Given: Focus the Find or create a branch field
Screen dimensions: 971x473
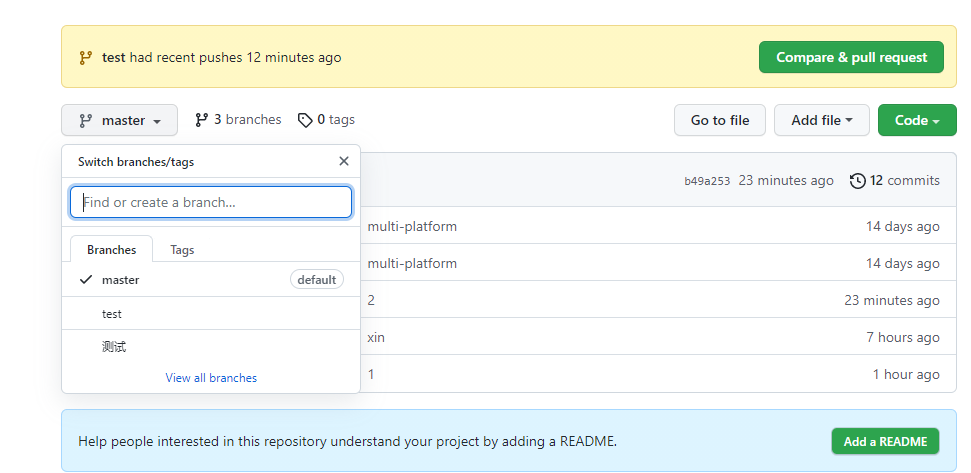Looking at the screenshot, I should coord(211,202).
